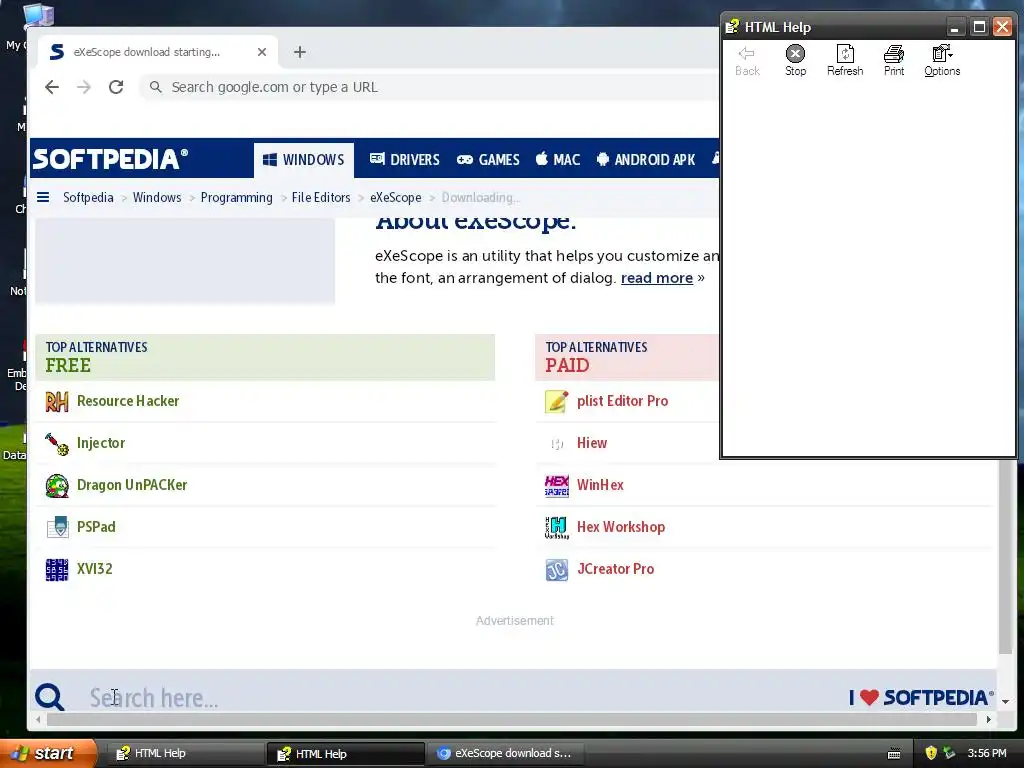The width and height of the screenshot is (1024, 768).
Task: Click vertical scrollbar down arrow
Action: [1006, 701]
